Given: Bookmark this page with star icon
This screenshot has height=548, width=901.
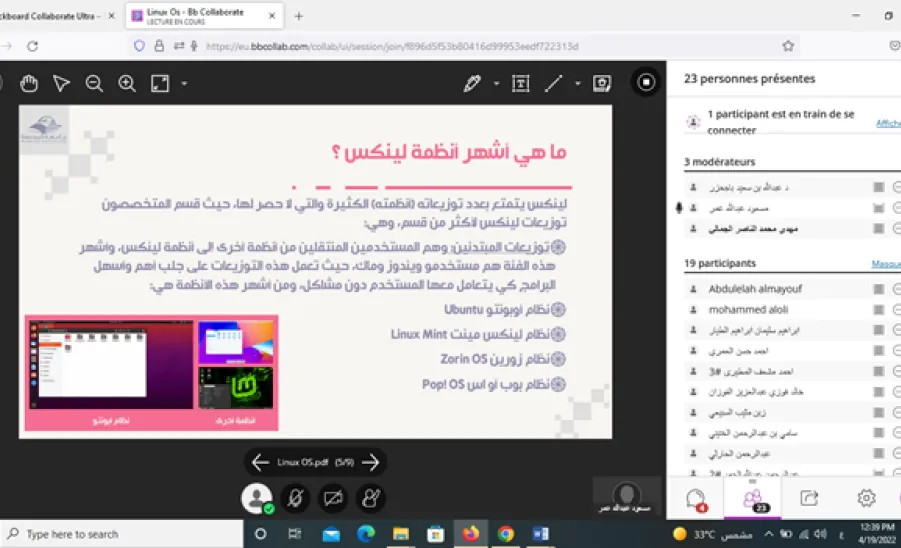Looking at the screenshot, I should click(788, 46).
